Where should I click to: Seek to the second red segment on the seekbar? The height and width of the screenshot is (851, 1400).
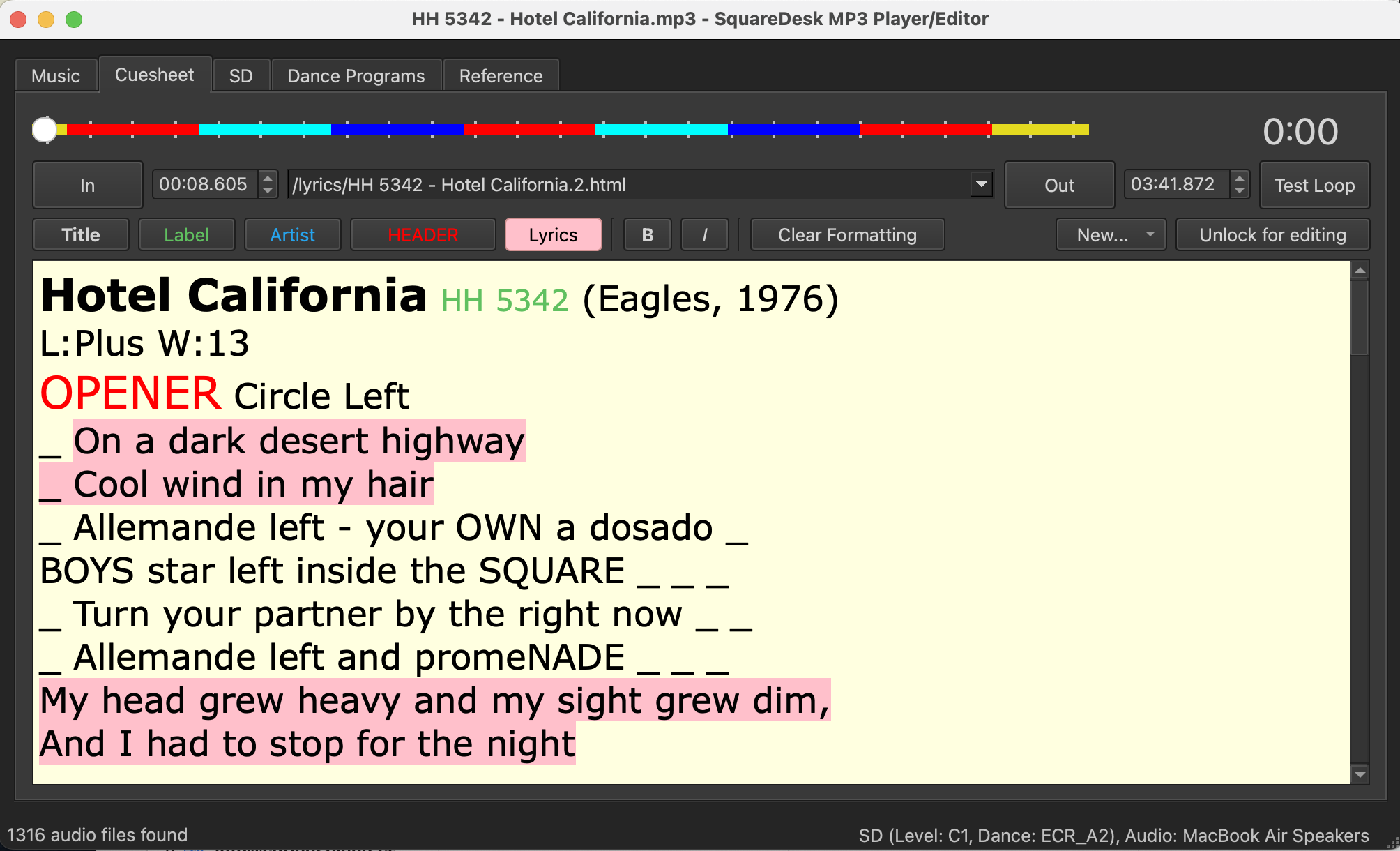(529, 130)
